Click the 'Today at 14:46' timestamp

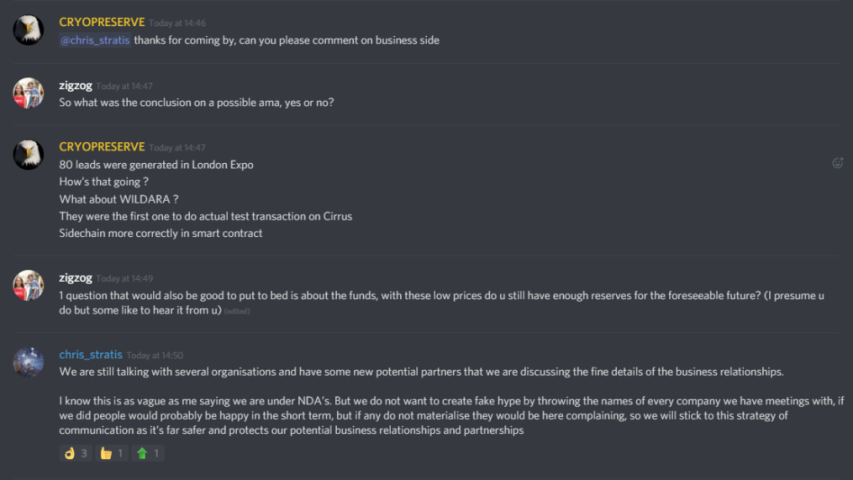pos(177,23)
